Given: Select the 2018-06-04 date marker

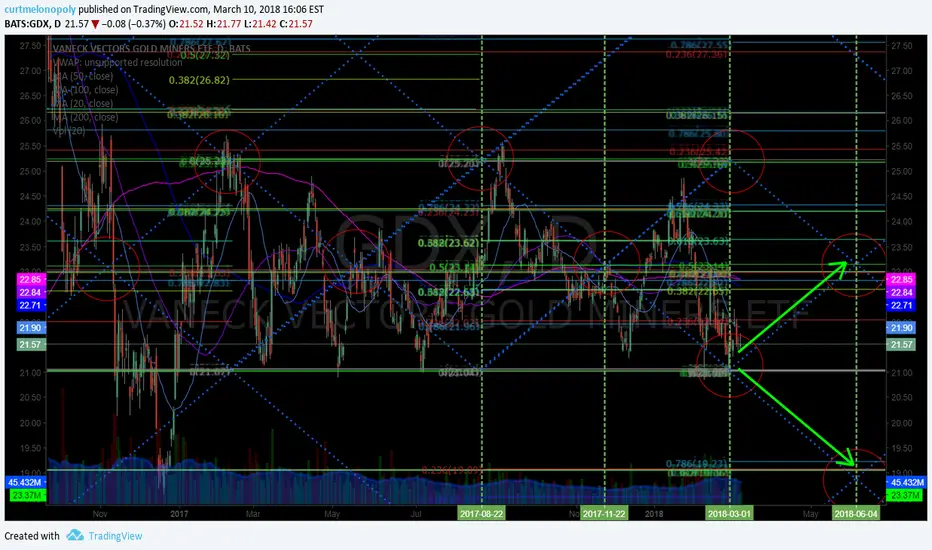Looking at the screenshot, I should click(x=856, y=513).
